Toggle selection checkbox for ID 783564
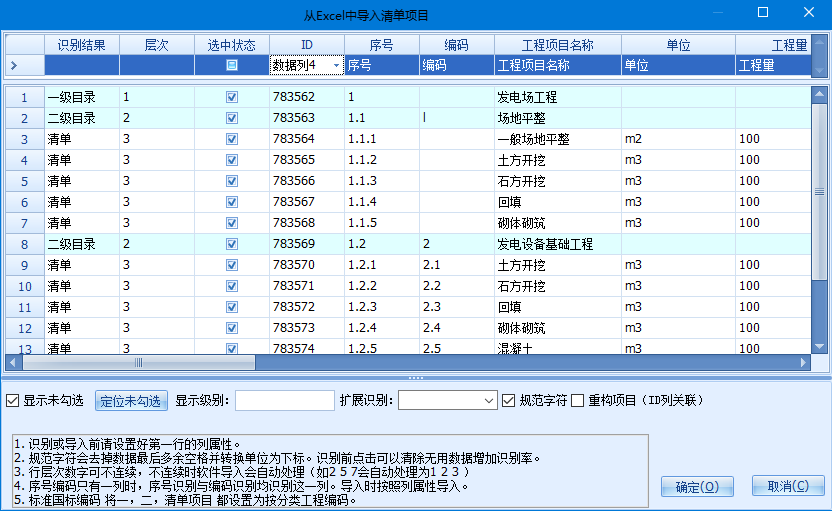832x511 pixels. [232, 139]
